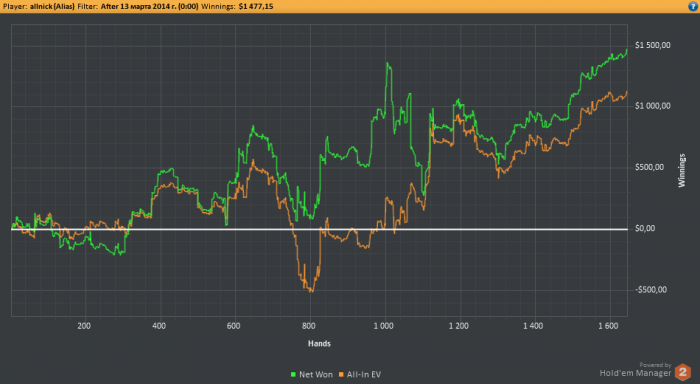
Task: Click the 800 hands axis tick label
Action: coord(308,326)
